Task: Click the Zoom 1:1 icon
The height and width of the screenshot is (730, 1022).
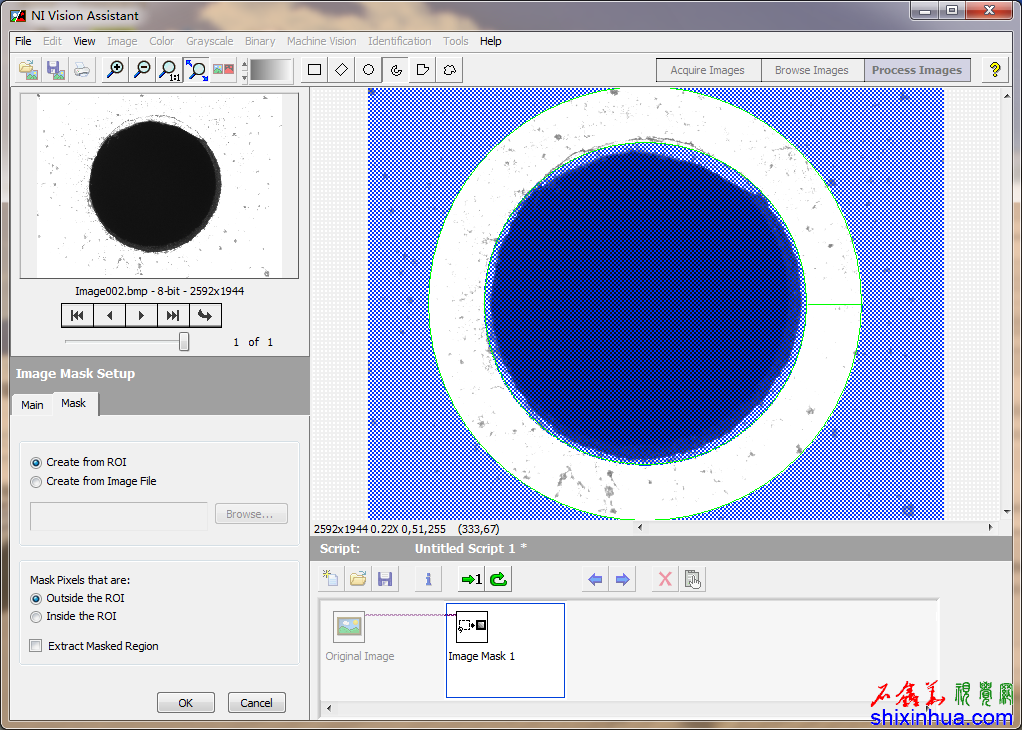Action: pyautogui.click(x=170, y=70)
